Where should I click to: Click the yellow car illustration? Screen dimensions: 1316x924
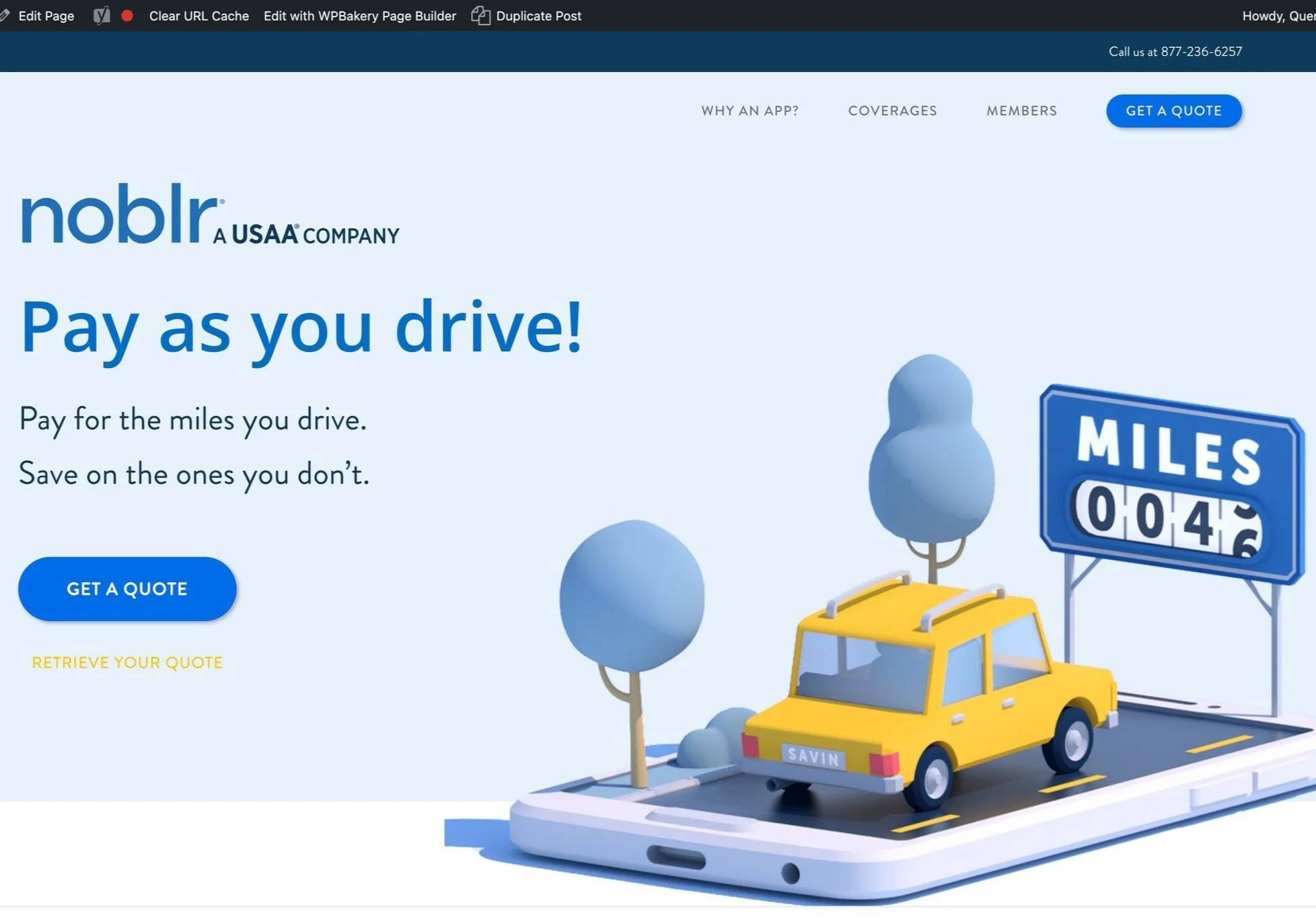pyautogui.click(x=928, y=693)
